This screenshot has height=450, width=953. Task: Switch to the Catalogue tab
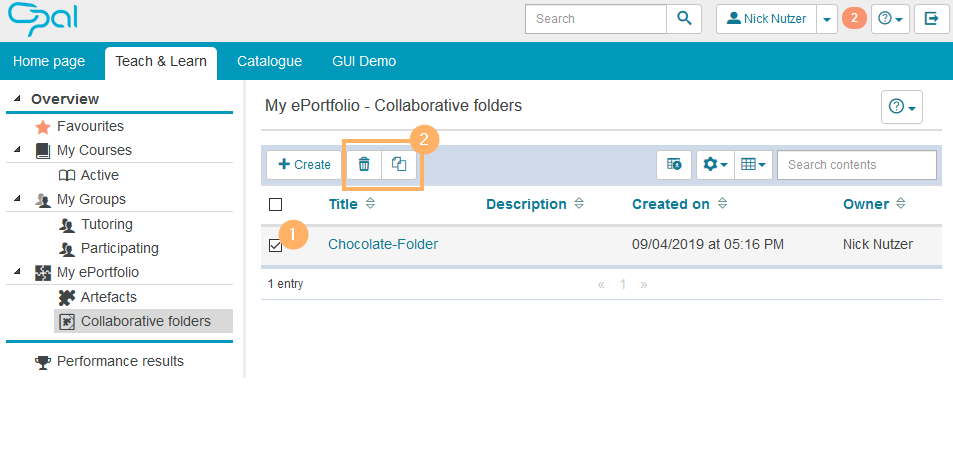[x=269, y=61]
